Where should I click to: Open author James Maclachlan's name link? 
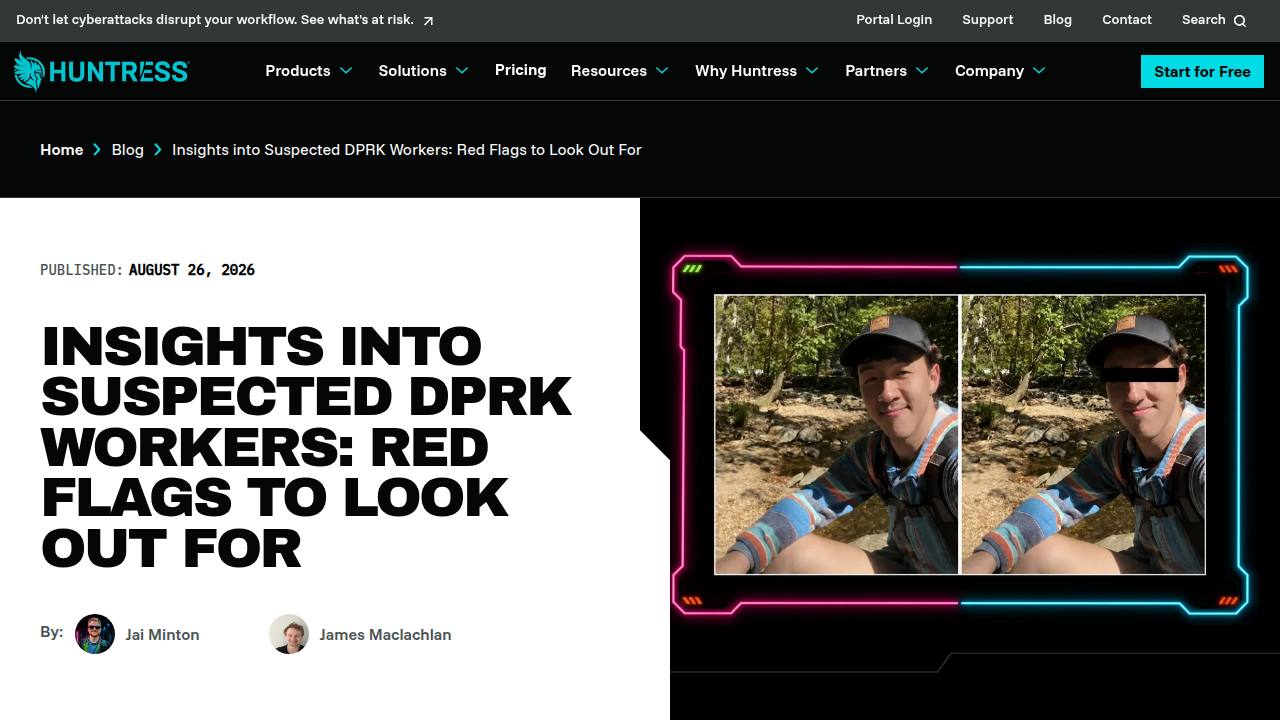385,635
